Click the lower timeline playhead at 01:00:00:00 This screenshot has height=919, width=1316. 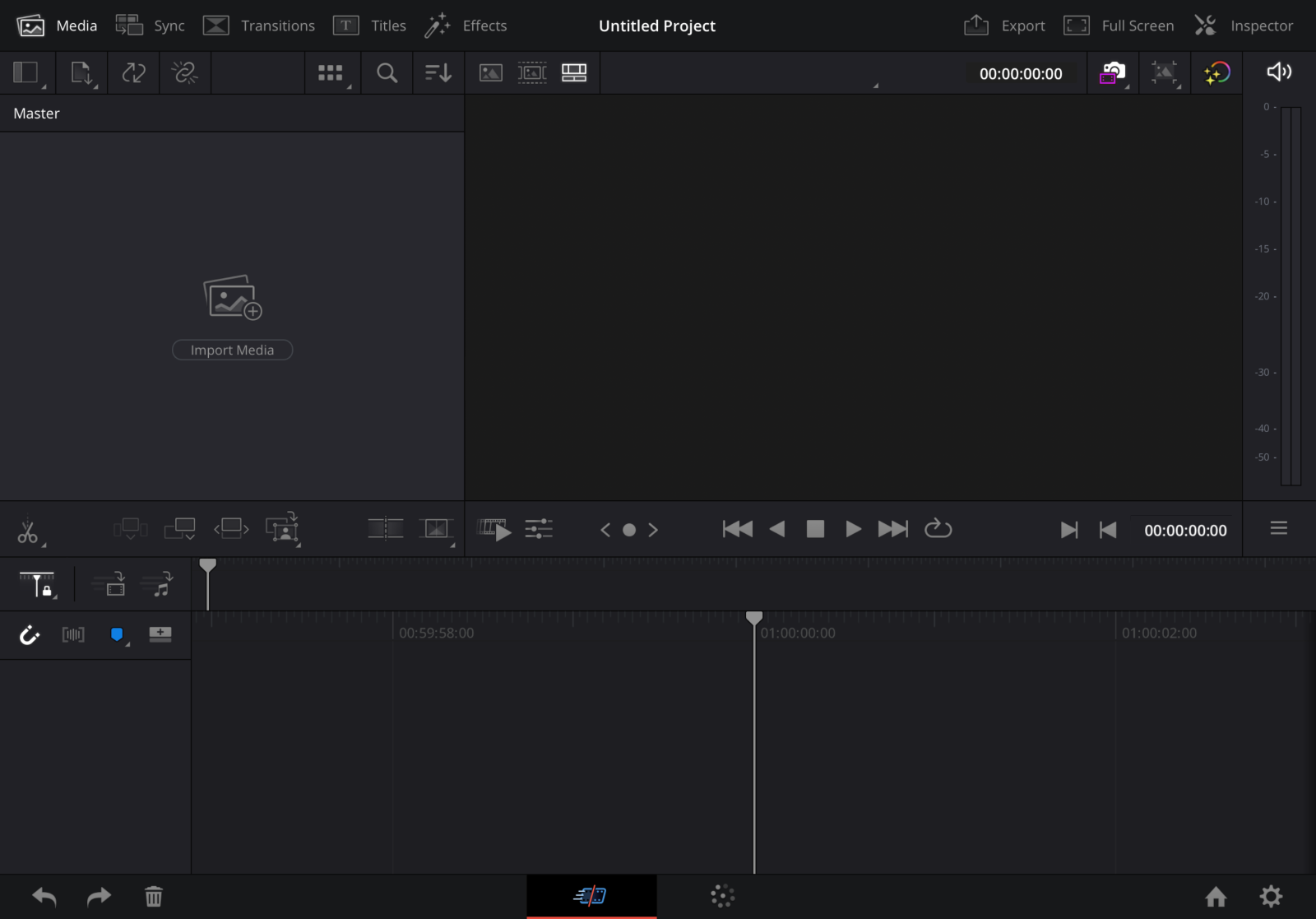[754, 617]
